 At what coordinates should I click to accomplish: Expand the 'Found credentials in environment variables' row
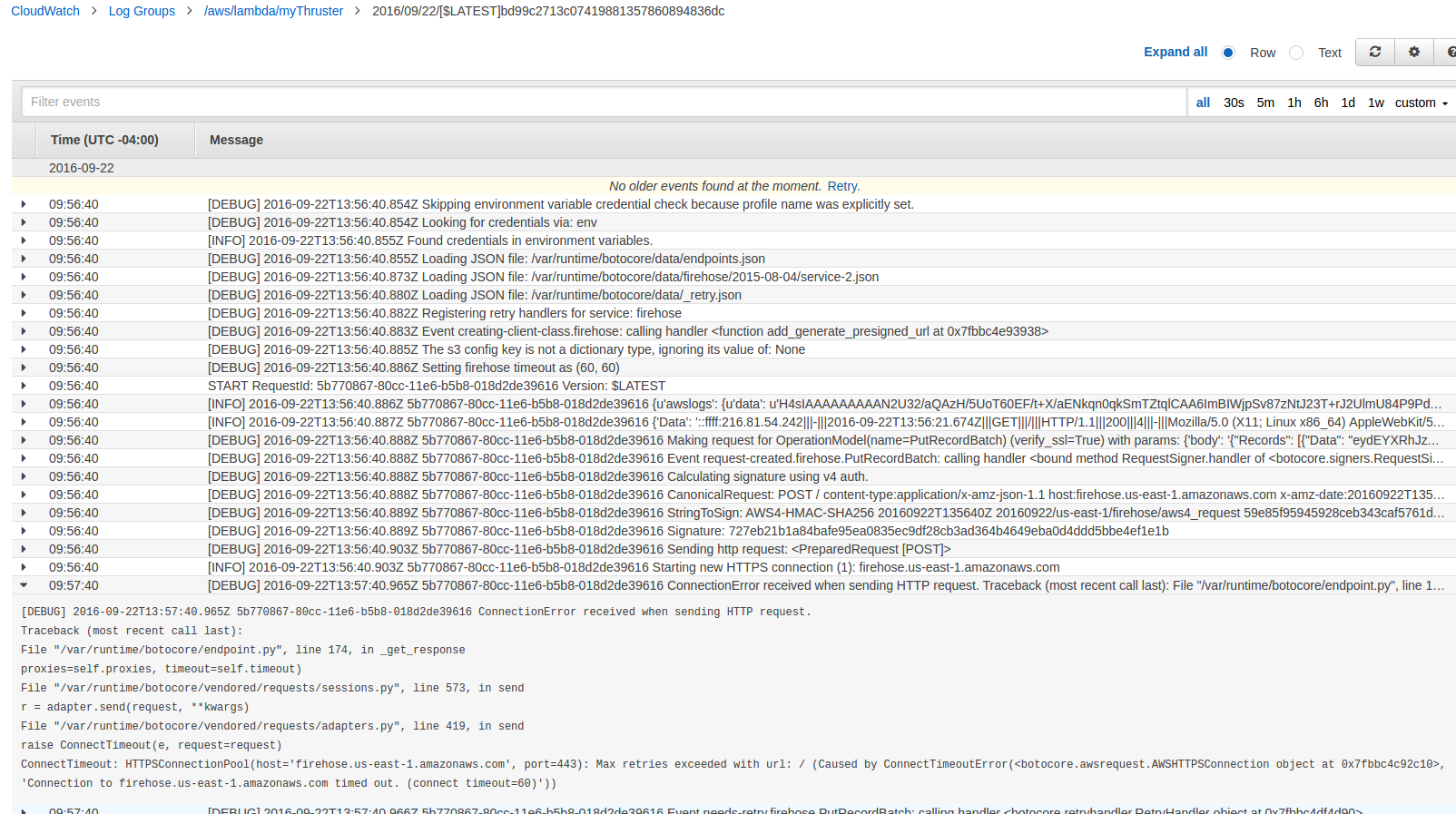[24, 240]
